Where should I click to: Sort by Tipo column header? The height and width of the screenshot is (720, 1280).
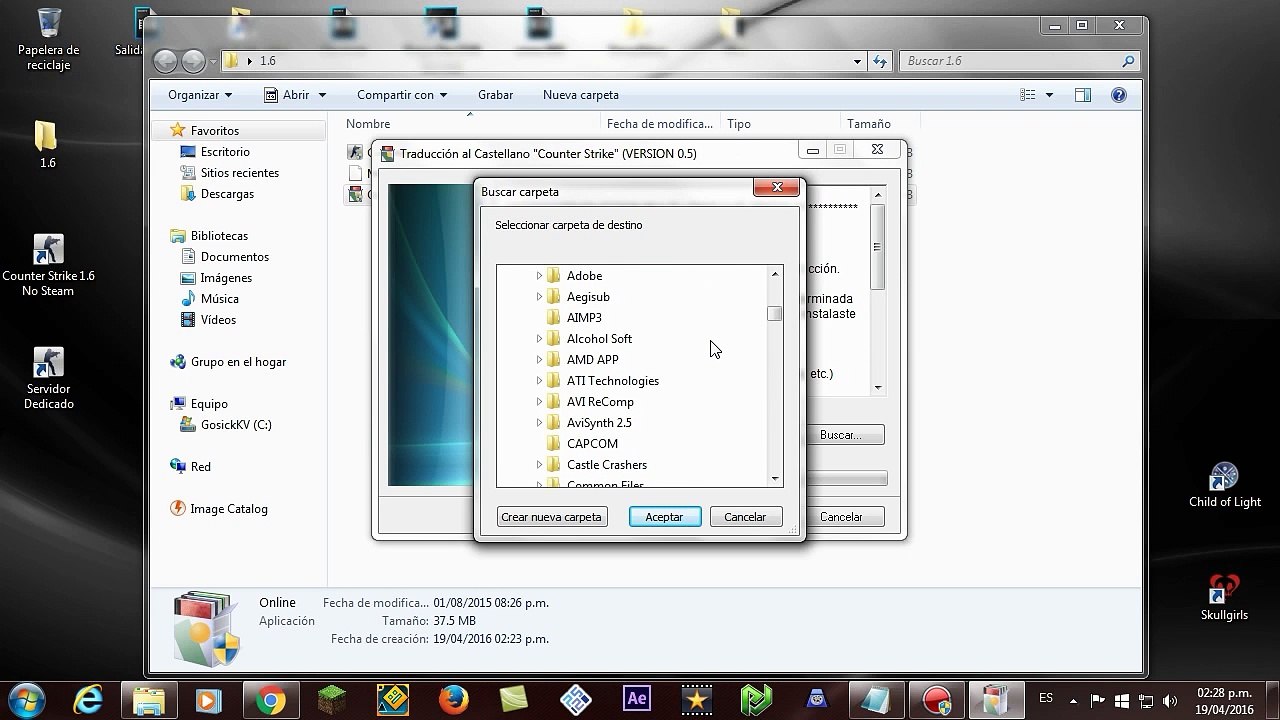pyautogui.click(x=780, y=124)
